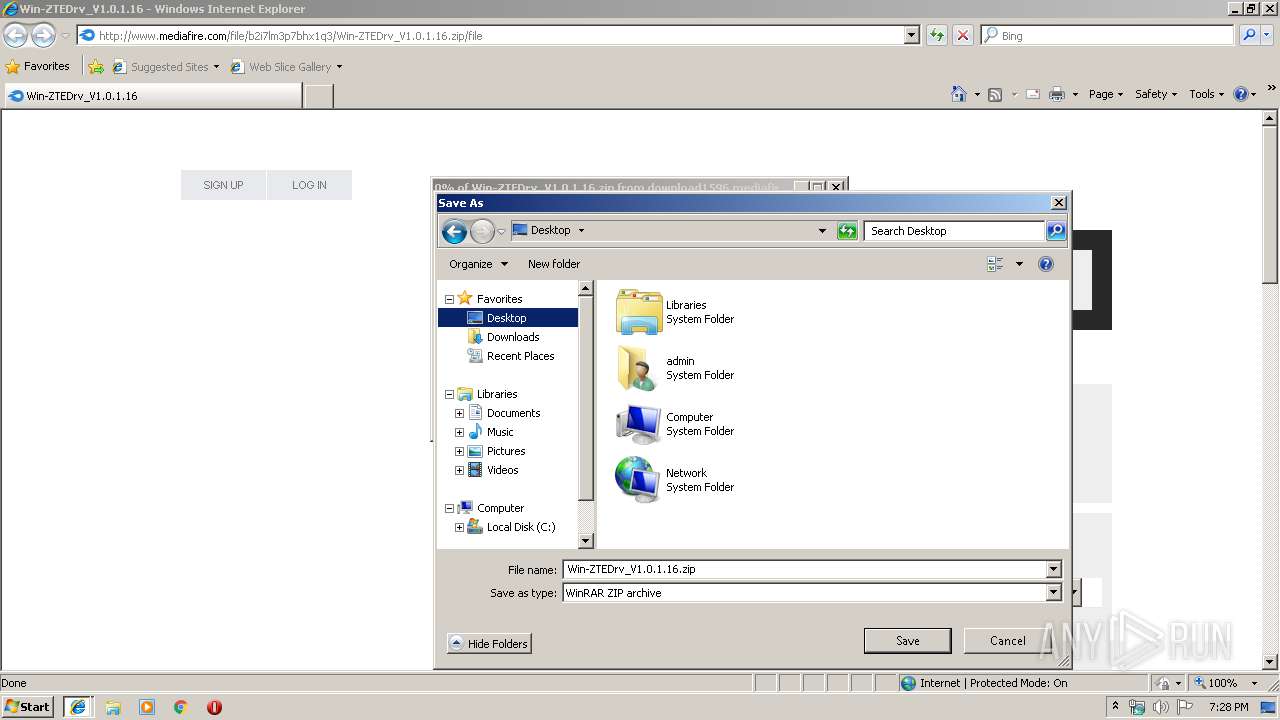Click search magnifier in Save As dialog
Screen dimensions: 1280x720
(x=1056, y=231)
